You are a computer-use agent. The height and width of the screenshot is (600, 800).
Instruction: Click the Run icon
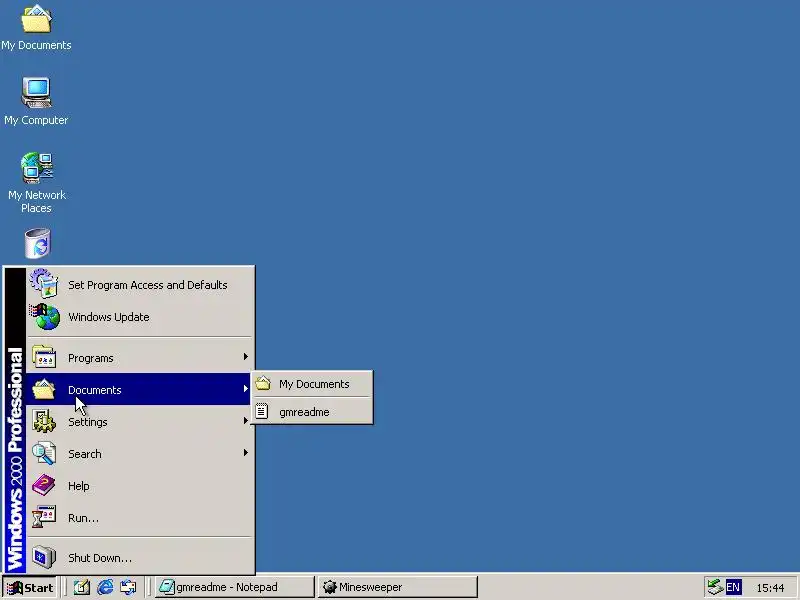[x=44, y=517]
